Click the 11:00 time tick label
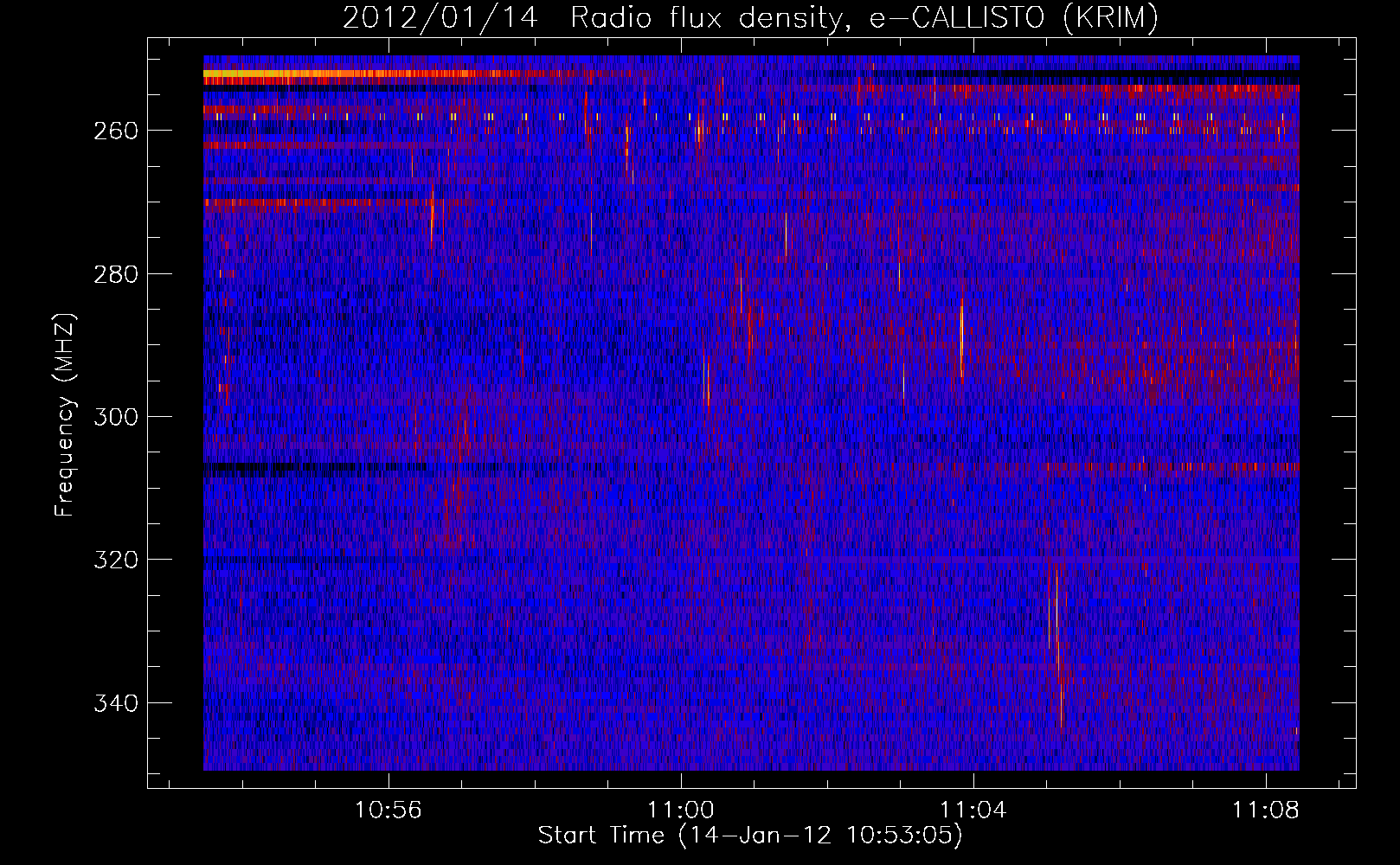Screen dimensions: 1400x865 [681, 810]
